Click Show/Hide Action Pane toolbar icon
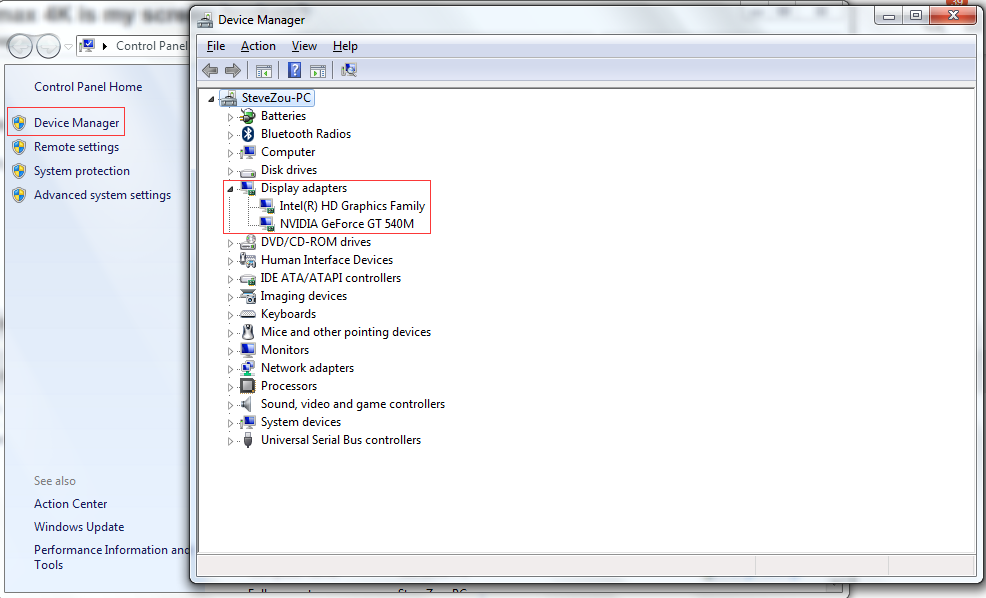 tap(318, 70)
